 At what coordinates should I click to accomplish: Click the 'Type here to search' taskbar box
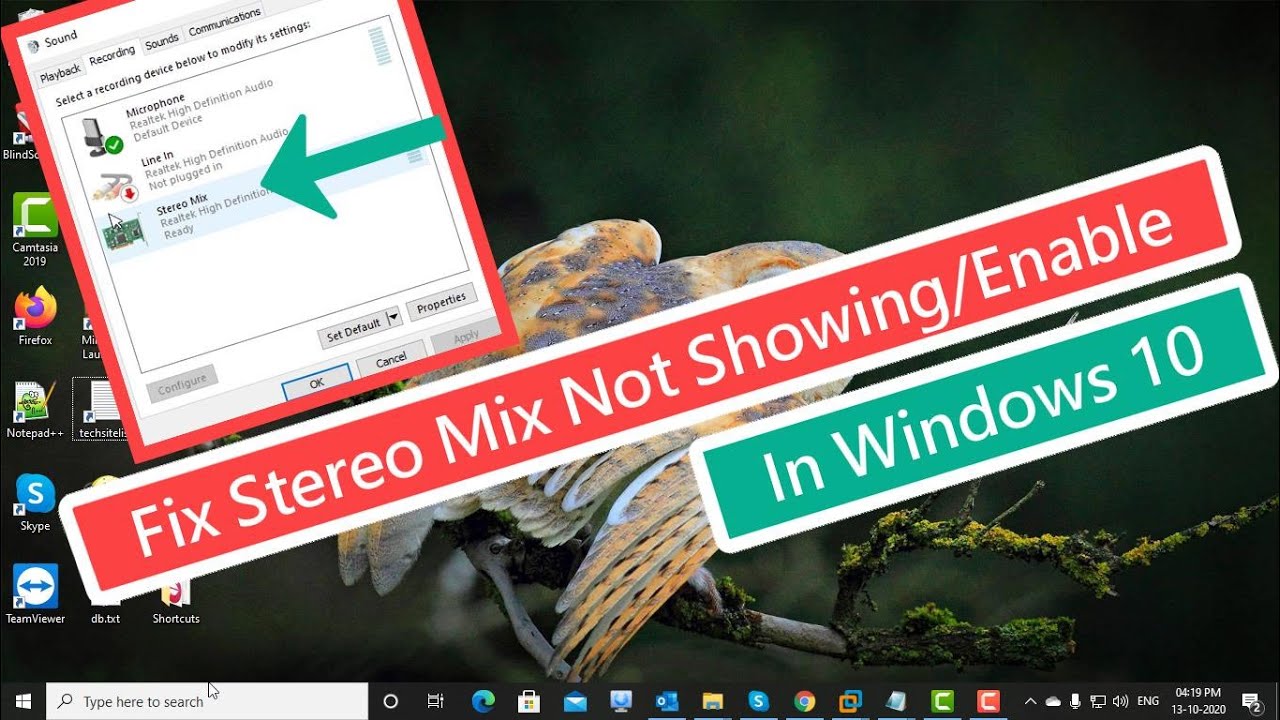pyautogui.click(x=207, y=701)
